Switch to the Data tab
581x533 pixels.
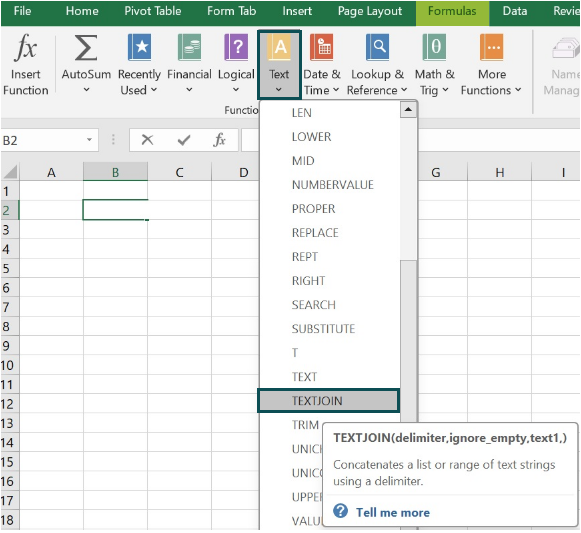[x=515, y=11]
